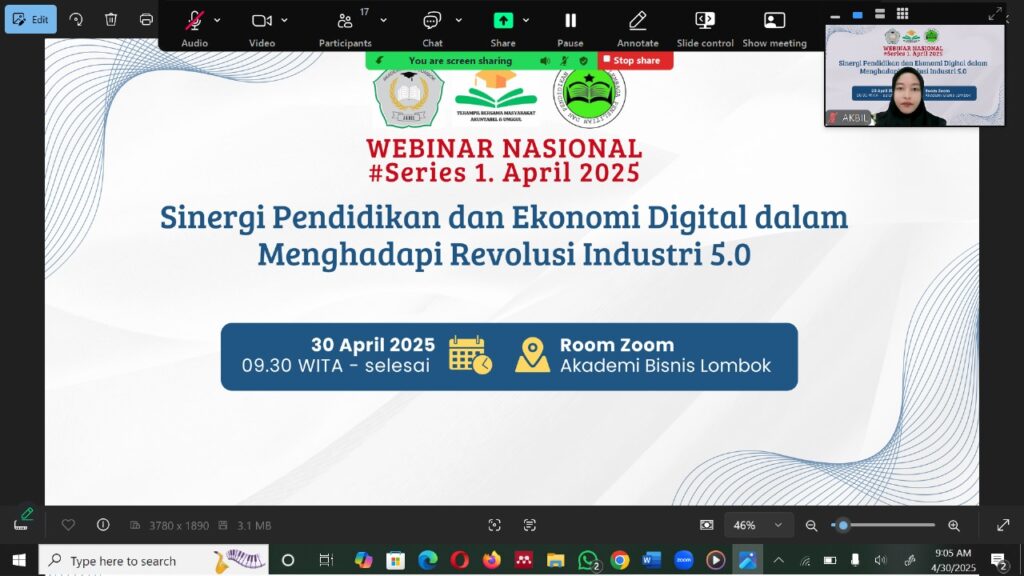Expand Photos viewer with diagonal arrows icon

tap(995, 14)
